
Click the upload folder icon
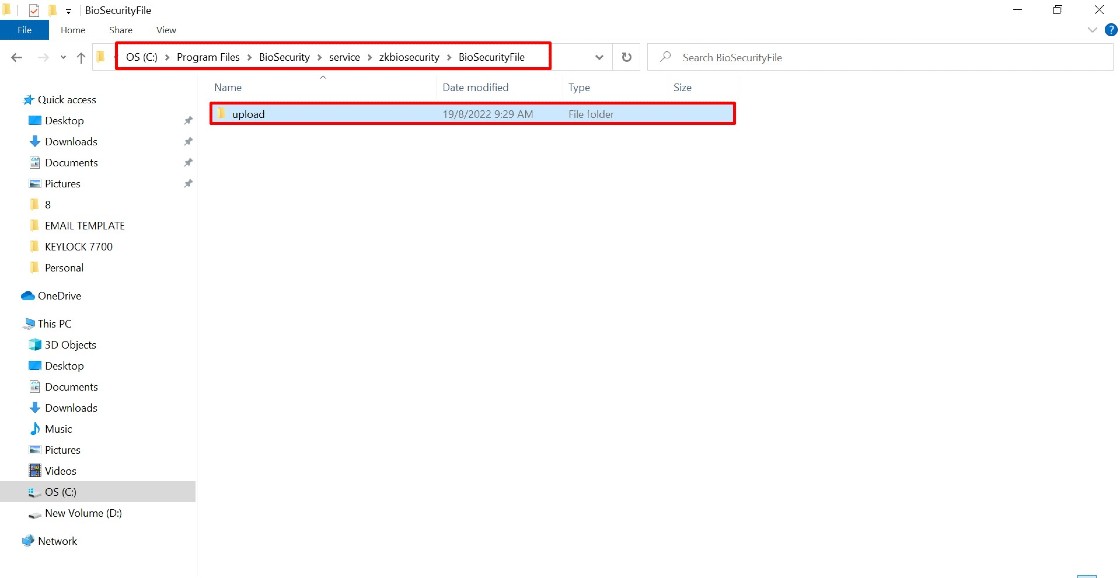[221, 114]
